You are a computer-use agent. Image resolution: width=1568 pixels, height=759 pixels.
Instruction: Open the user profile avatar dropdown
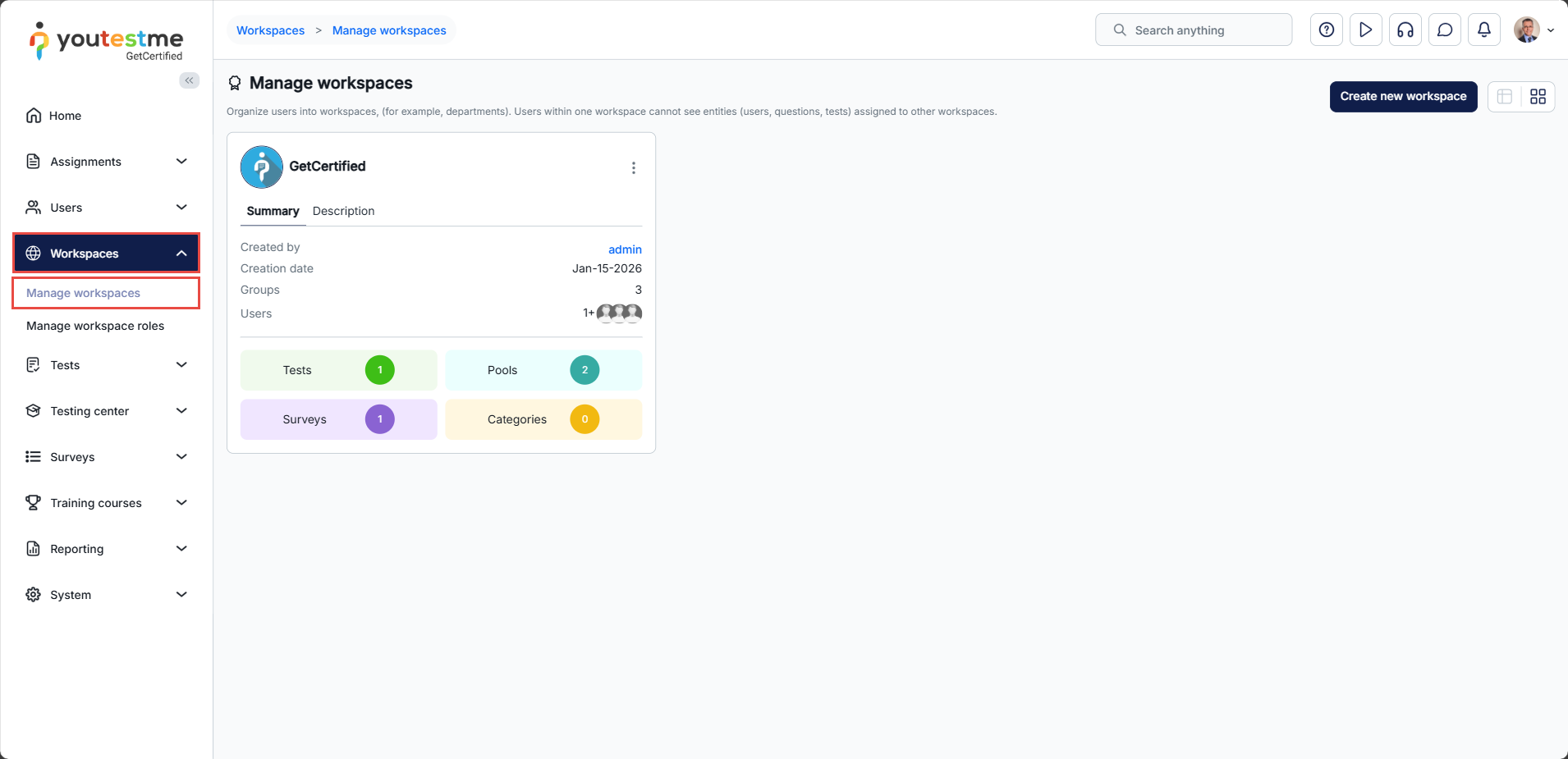(x=1533, y=30)
